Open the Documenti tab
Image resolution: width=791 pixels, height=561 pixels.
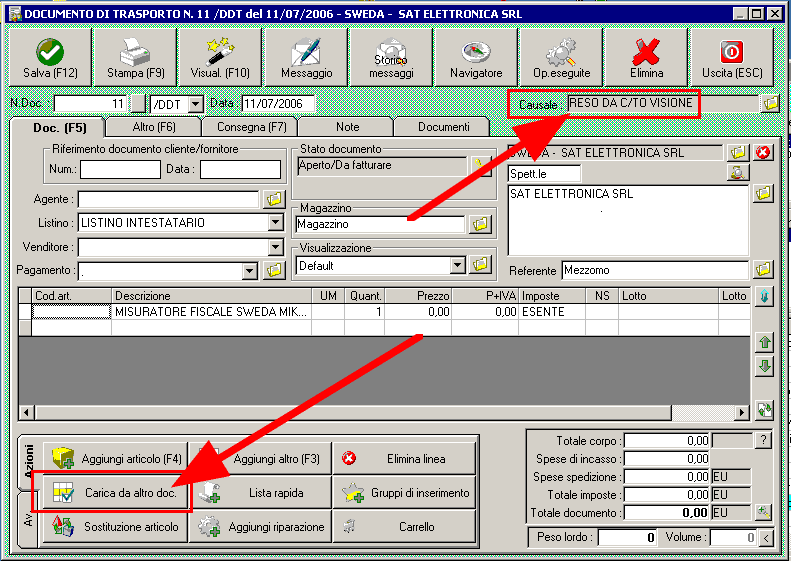point(443,127)
